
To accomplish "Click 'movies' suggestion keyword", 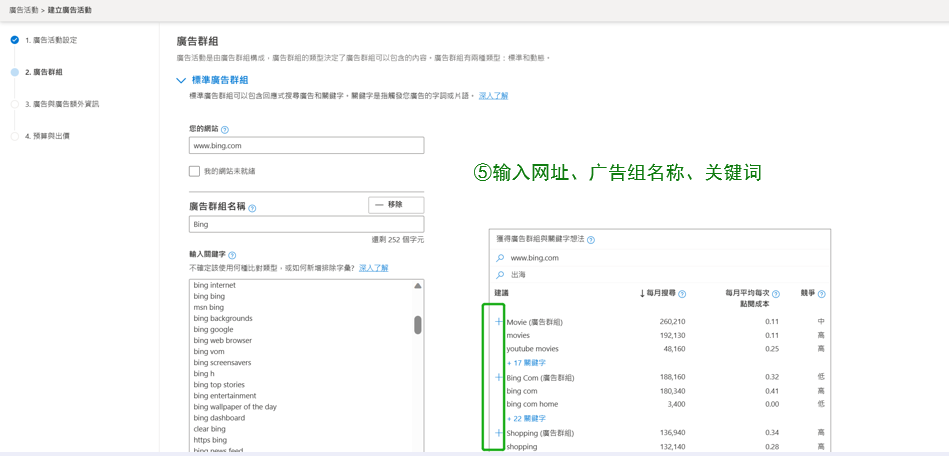I will [518, 335].
